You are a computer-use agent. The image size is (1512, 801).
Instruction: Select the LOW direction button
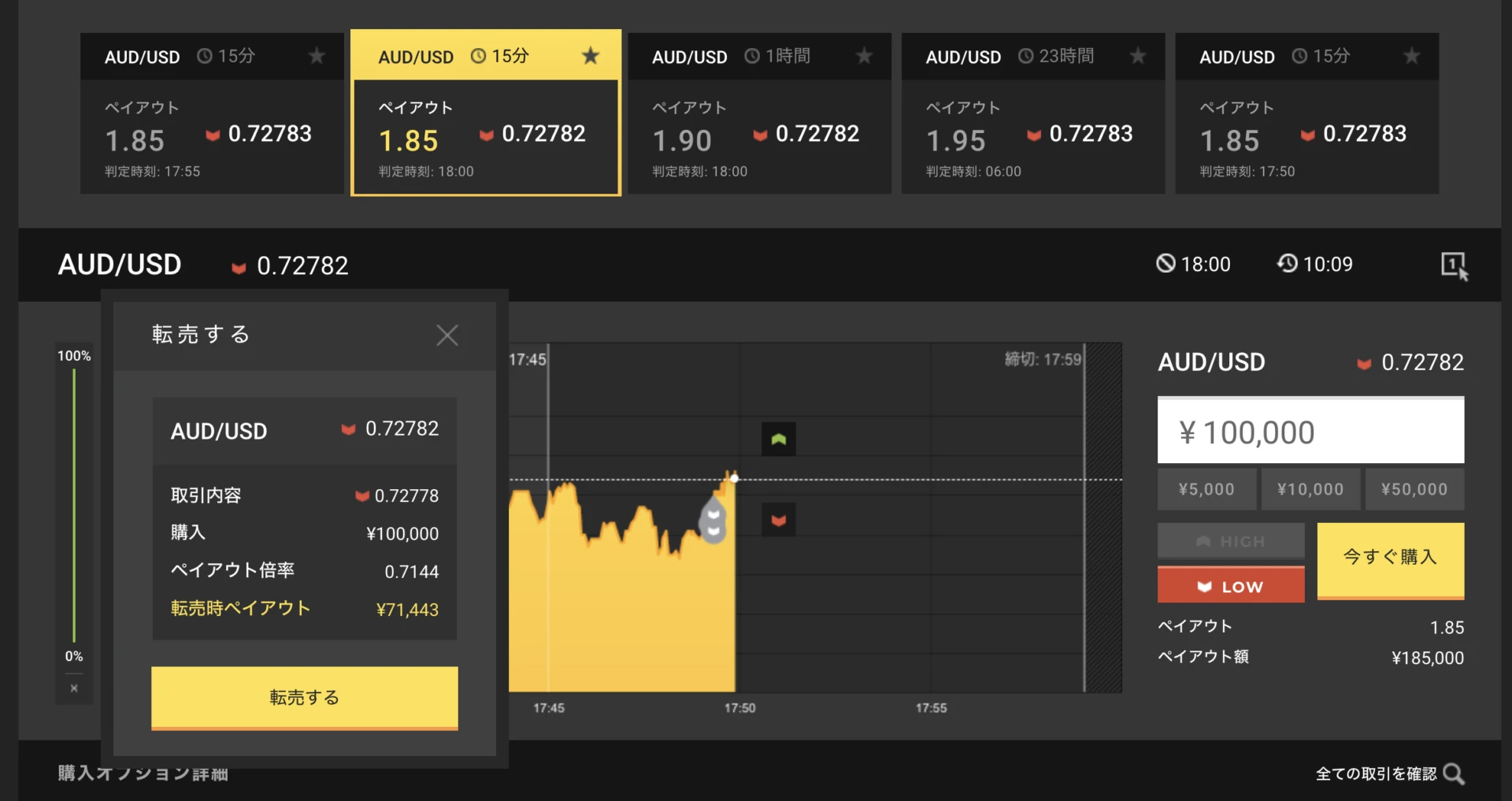1230,586
